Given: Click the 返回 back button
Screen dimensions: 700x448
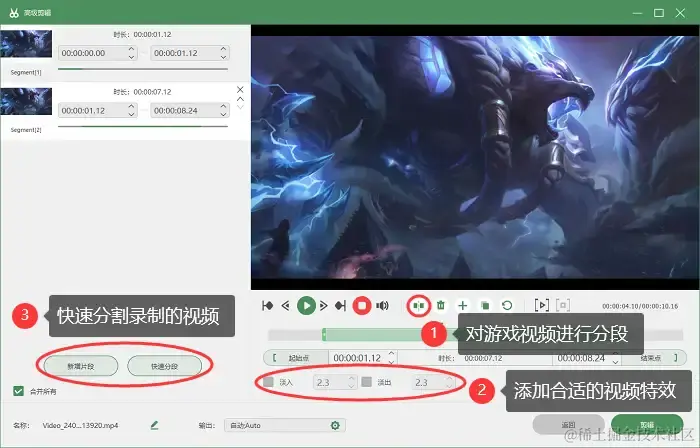Looking at the screenshot, I should point(568,424).
